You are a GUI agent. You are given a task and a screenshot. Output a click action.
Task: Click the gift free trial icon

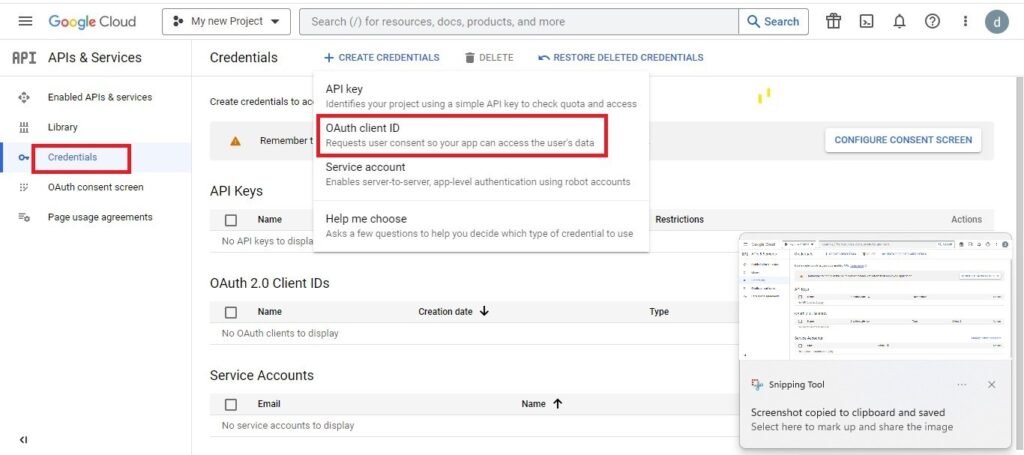point(833,21)
